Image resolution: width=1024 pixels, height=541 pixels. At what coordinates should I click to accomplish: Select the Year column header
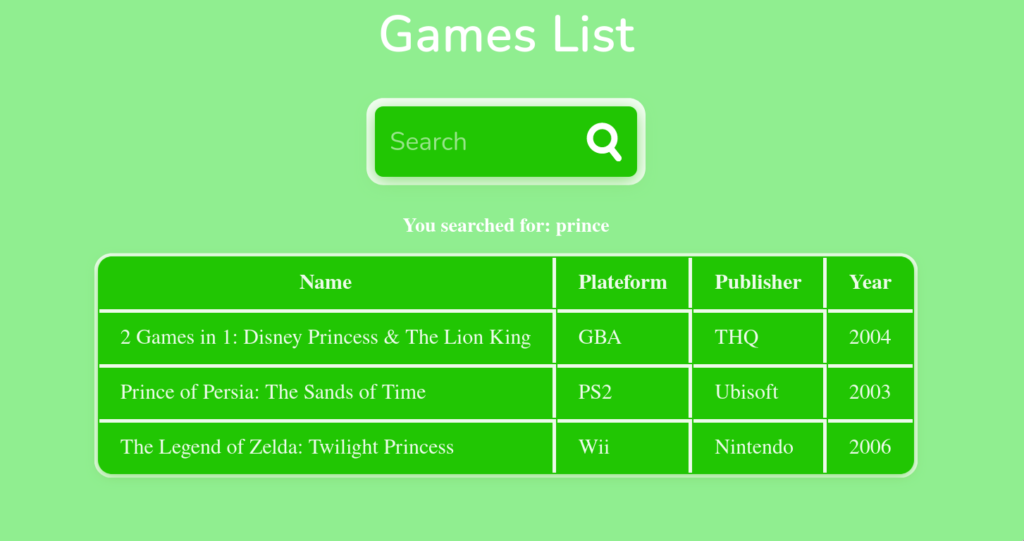pos(870,282)
